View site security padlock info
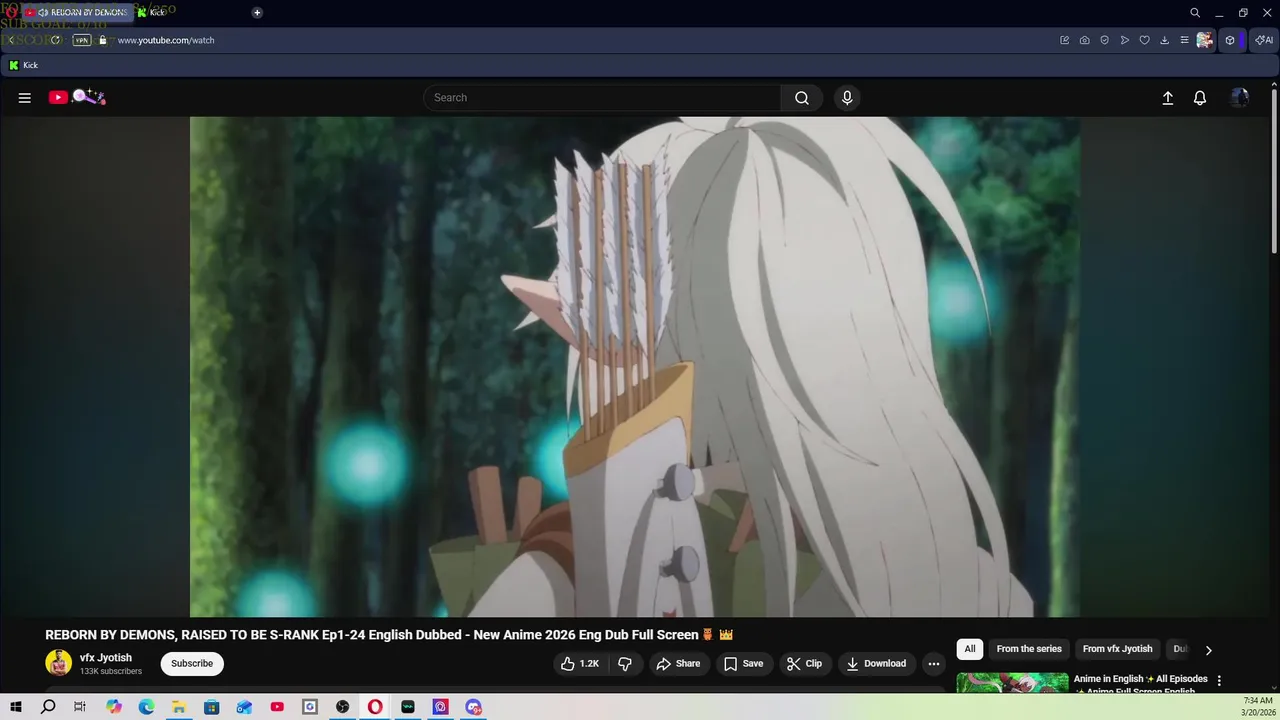 pyautogui.click(x=103, y=40)
